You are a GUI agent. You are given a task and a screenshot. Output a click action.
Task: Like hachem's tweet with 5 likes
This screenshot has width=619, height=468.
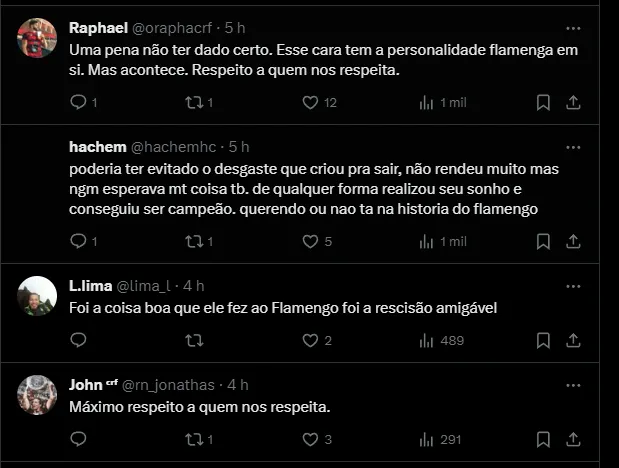point(310,241)
